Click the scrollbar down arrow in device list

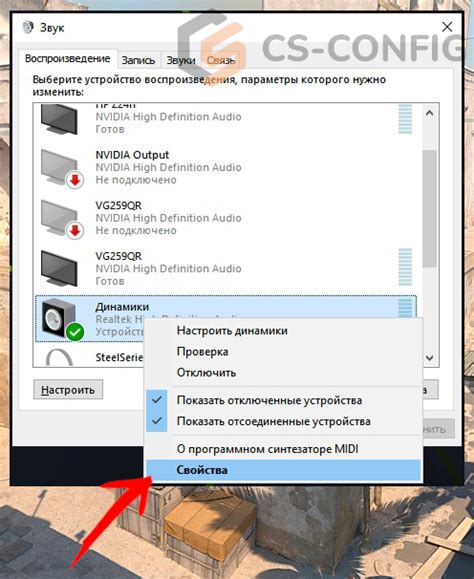click(x=429, y=357)
